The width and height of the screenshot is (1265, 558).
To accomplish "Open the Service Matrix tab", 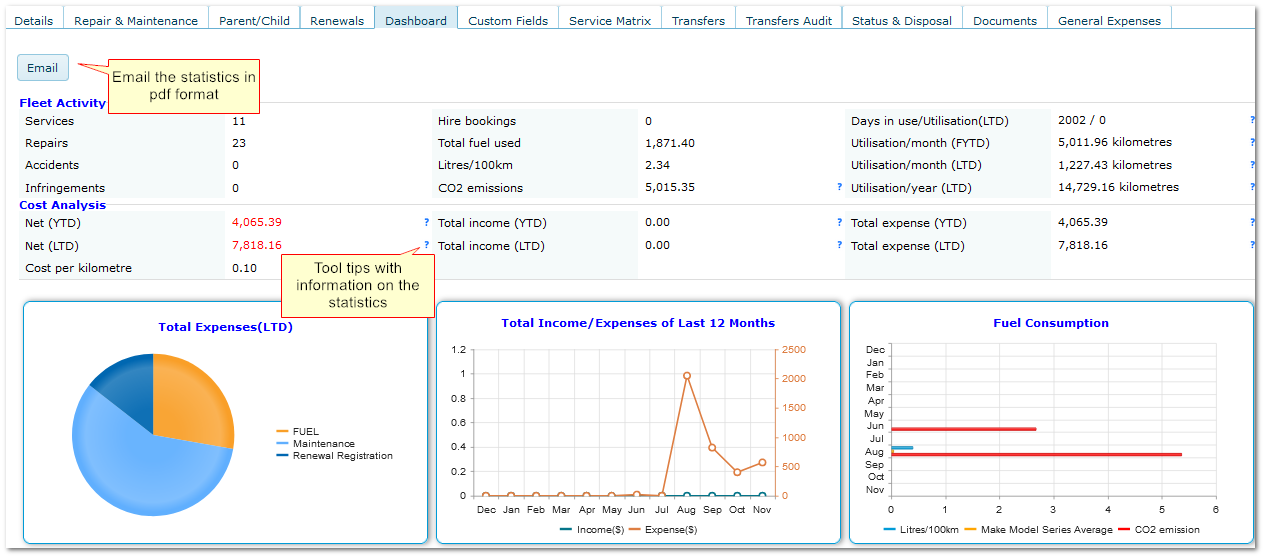I will (x=609, y=20).
